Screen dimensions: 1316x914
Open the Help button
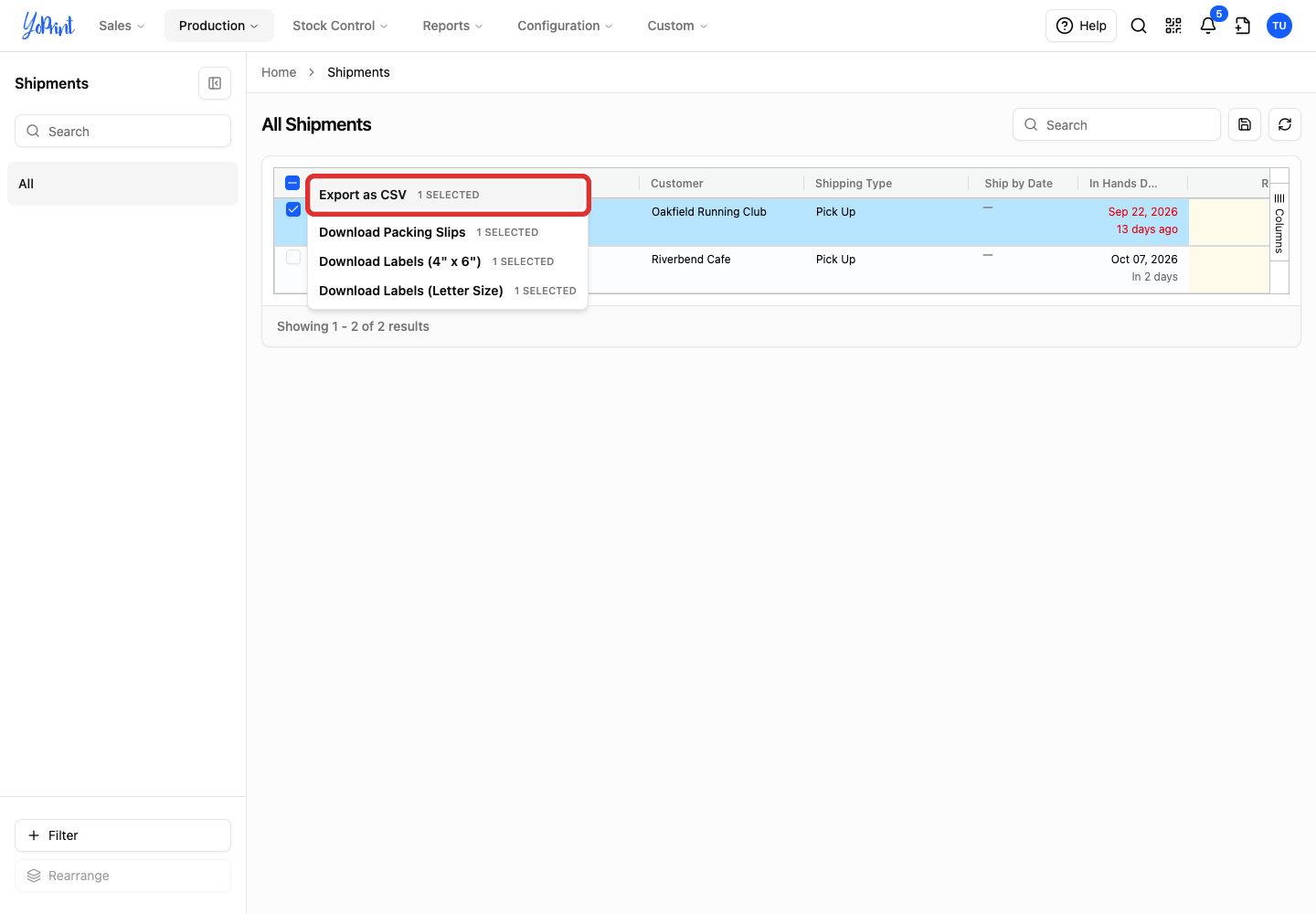point(1081,26)
